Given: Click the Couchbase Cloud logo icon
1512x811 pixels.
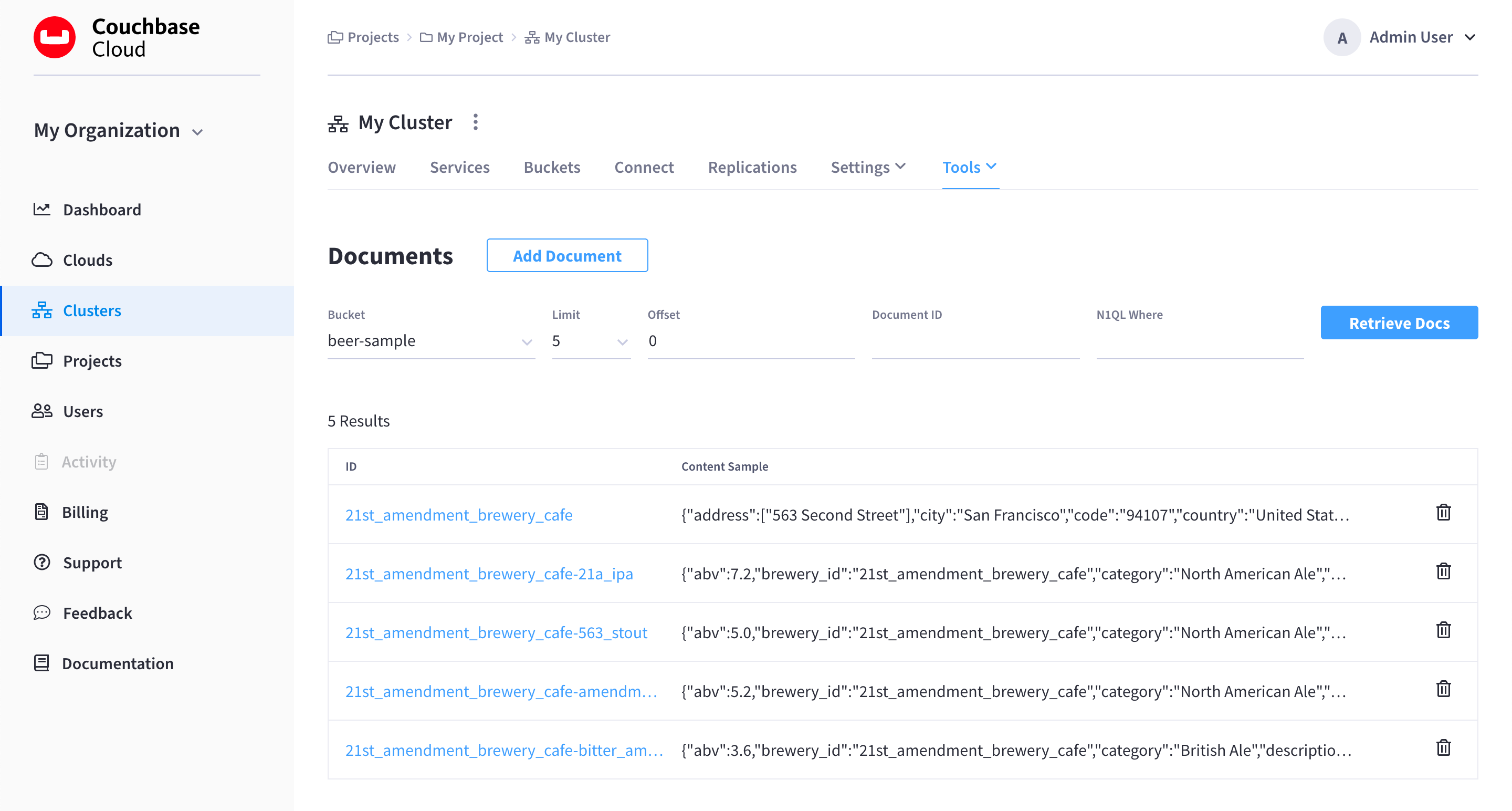Looking at the screenshot, I should [55, 38].
